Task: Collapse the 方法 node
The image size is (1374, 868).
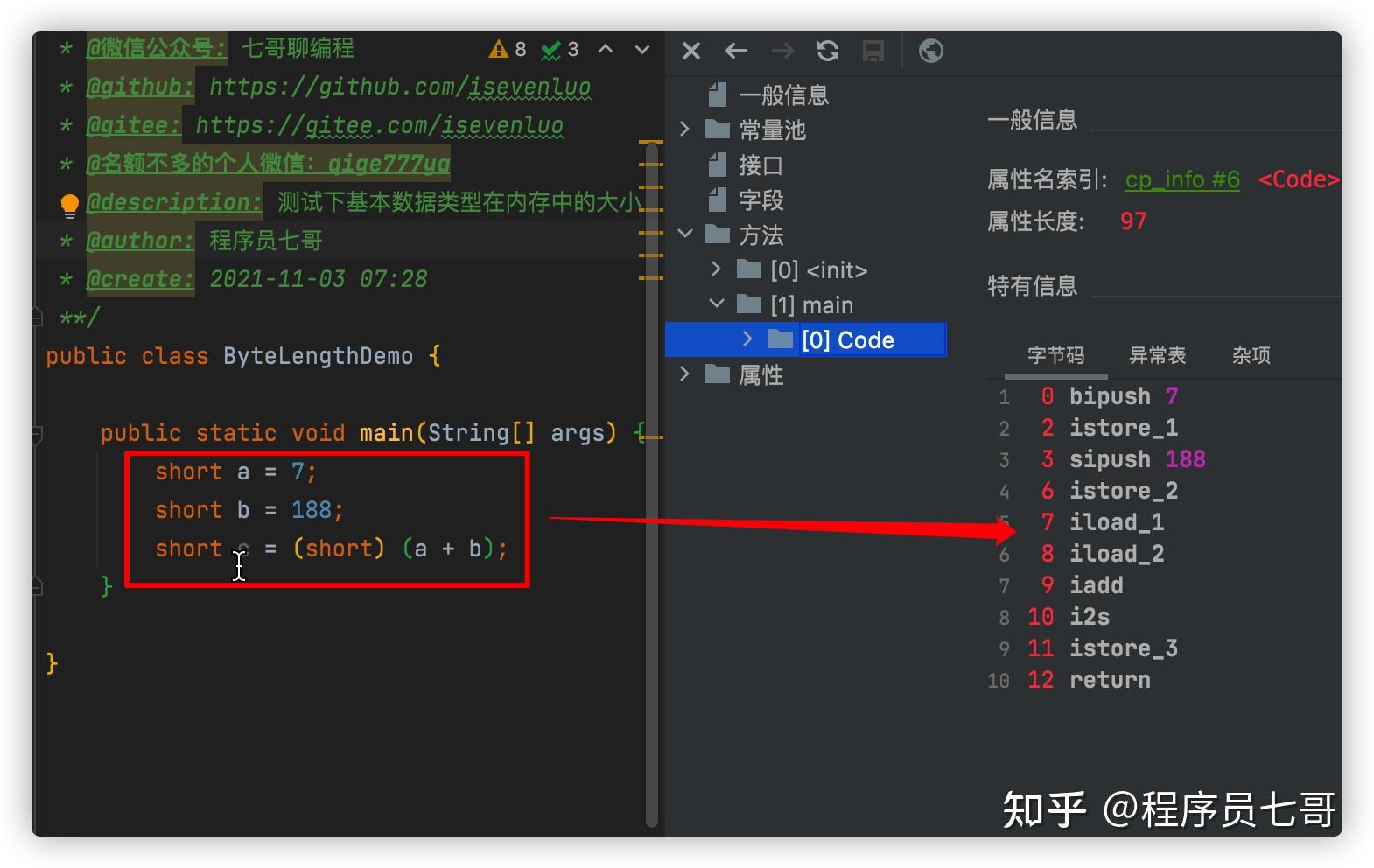Action: click(685, 234)
